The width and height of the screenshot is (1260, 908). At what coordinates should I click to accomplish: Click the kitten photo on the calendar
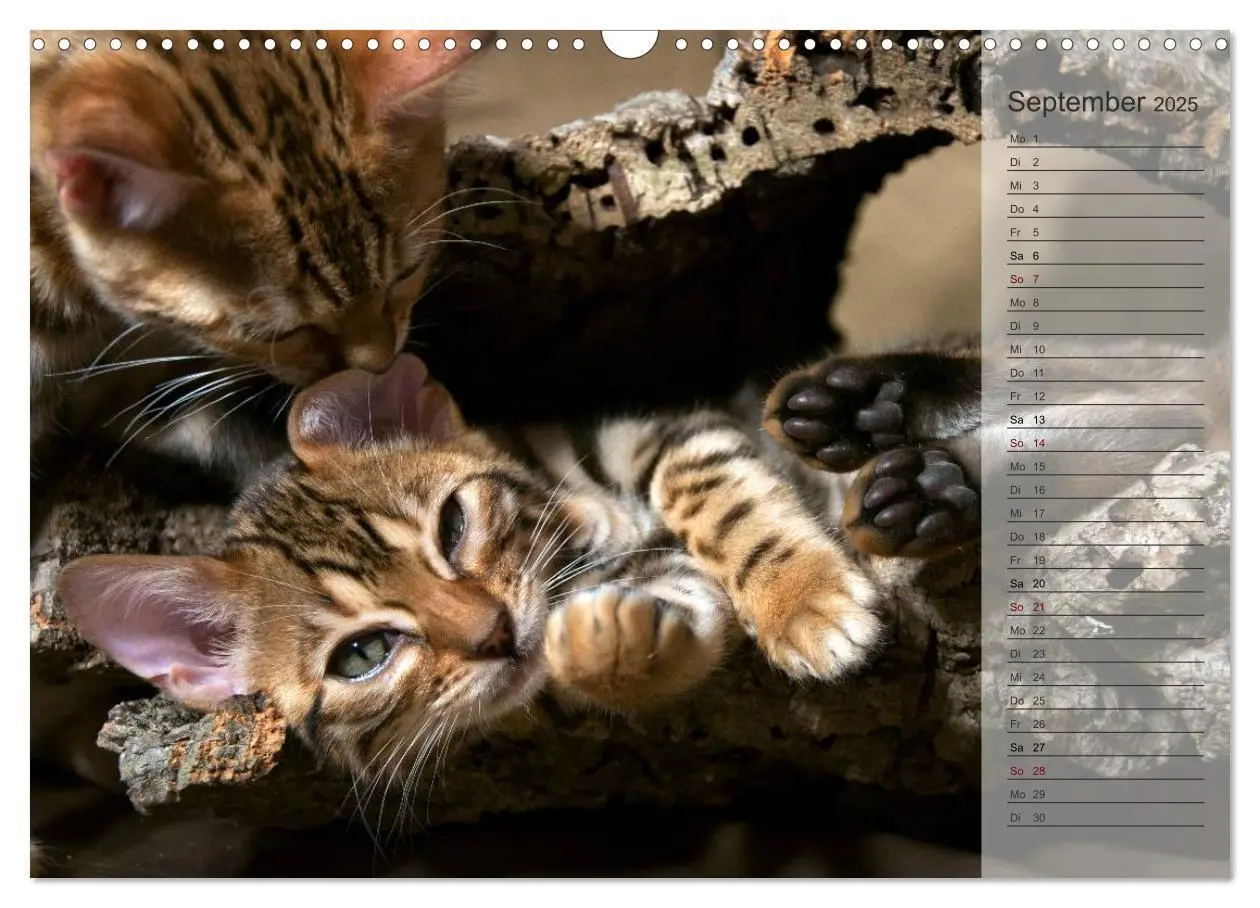click(506, 454)
